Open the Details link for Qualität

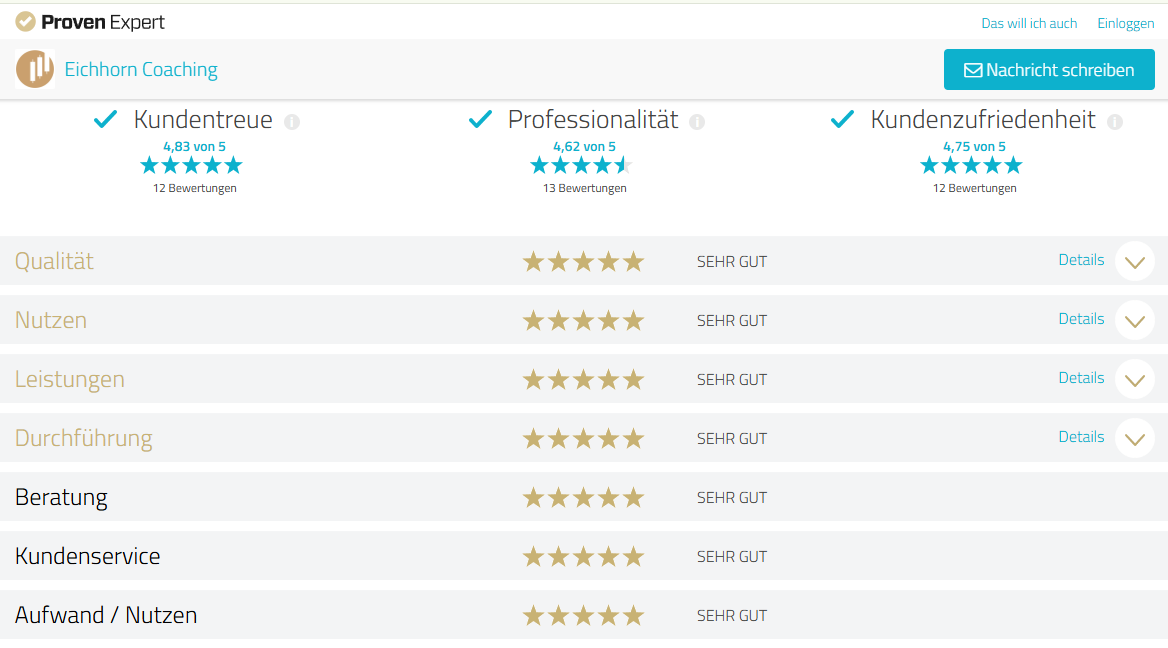1081,260
